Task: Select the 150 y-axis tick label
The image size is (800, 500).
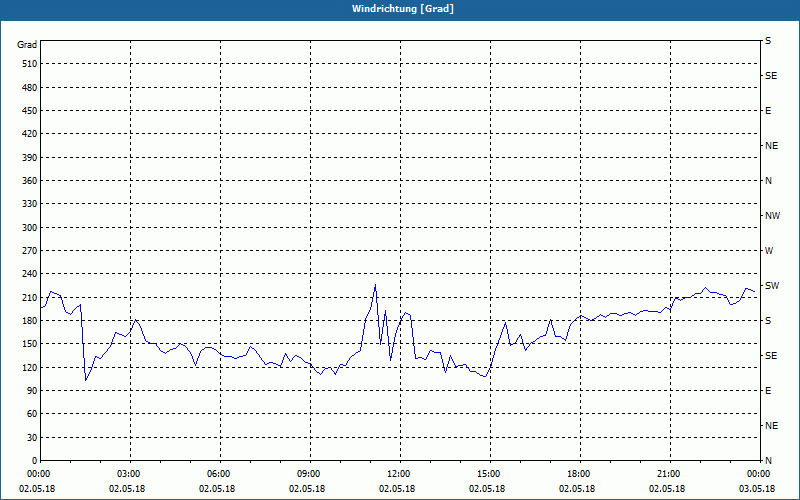Action: tap(30, 344)
